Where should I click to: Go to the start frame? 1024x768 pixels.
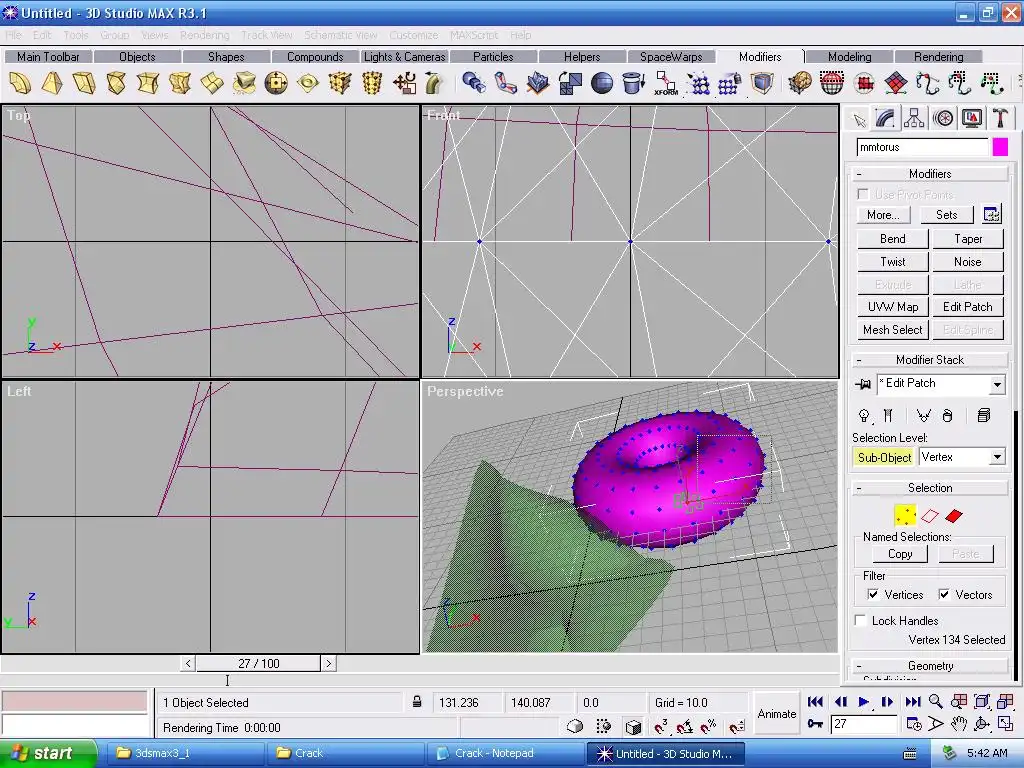tap(815, 701)
